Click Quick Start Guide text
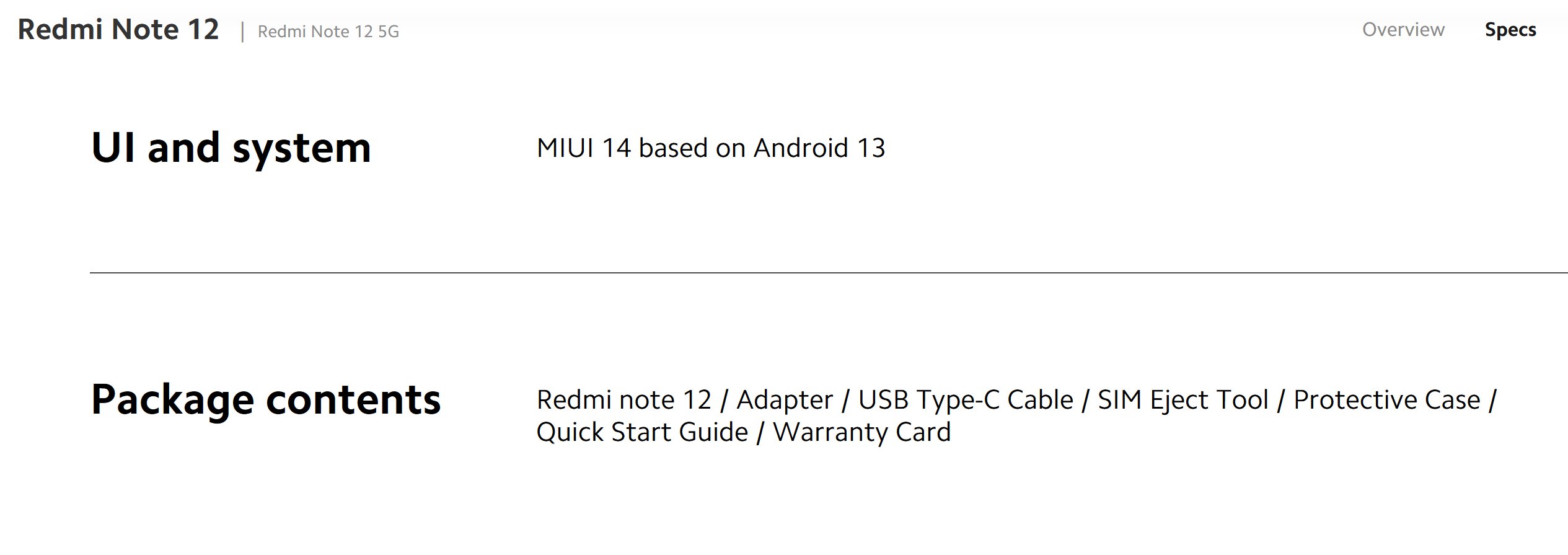The image size is (1568, 555). click(642, 432)
